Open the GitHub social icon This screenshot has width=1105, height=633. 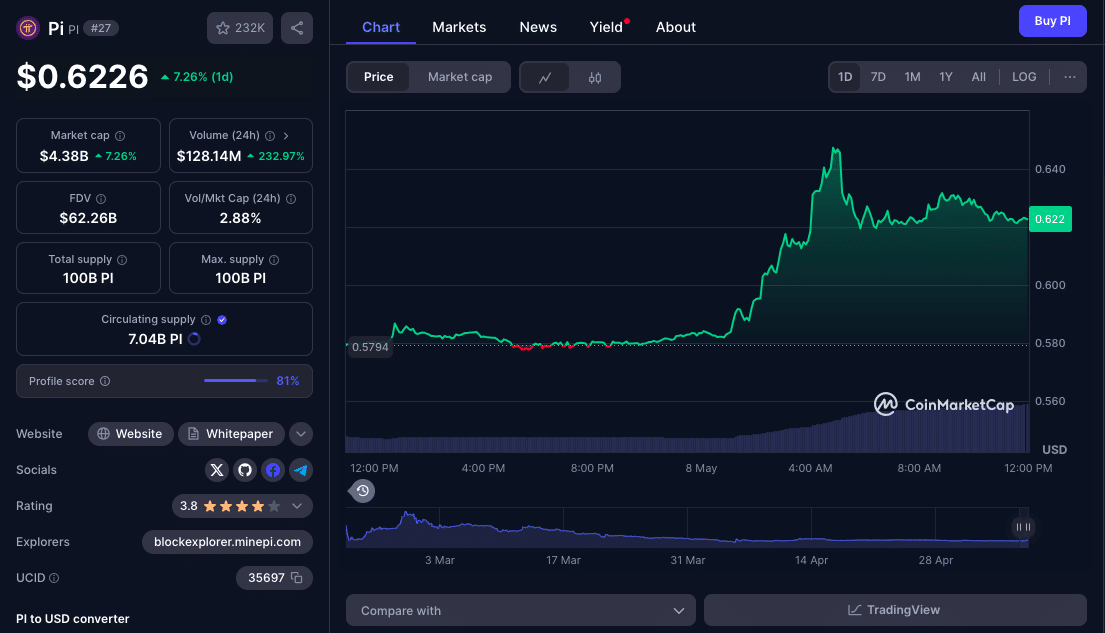click(x=245, y=470)
